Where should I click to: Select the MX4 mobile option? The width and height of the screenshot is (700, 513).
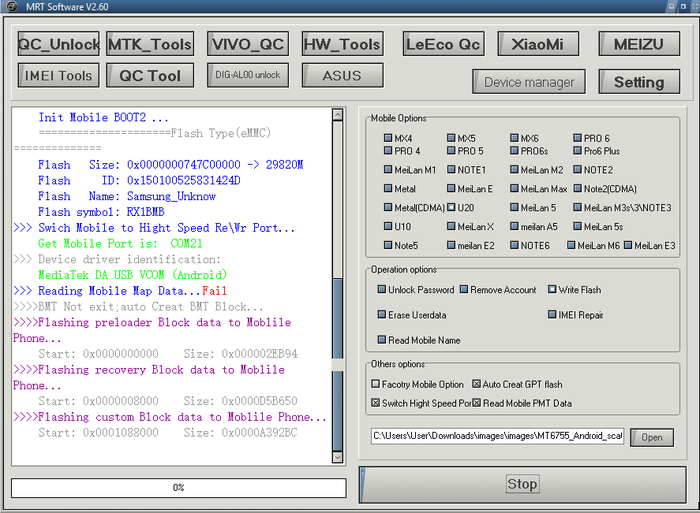[388, 138]
